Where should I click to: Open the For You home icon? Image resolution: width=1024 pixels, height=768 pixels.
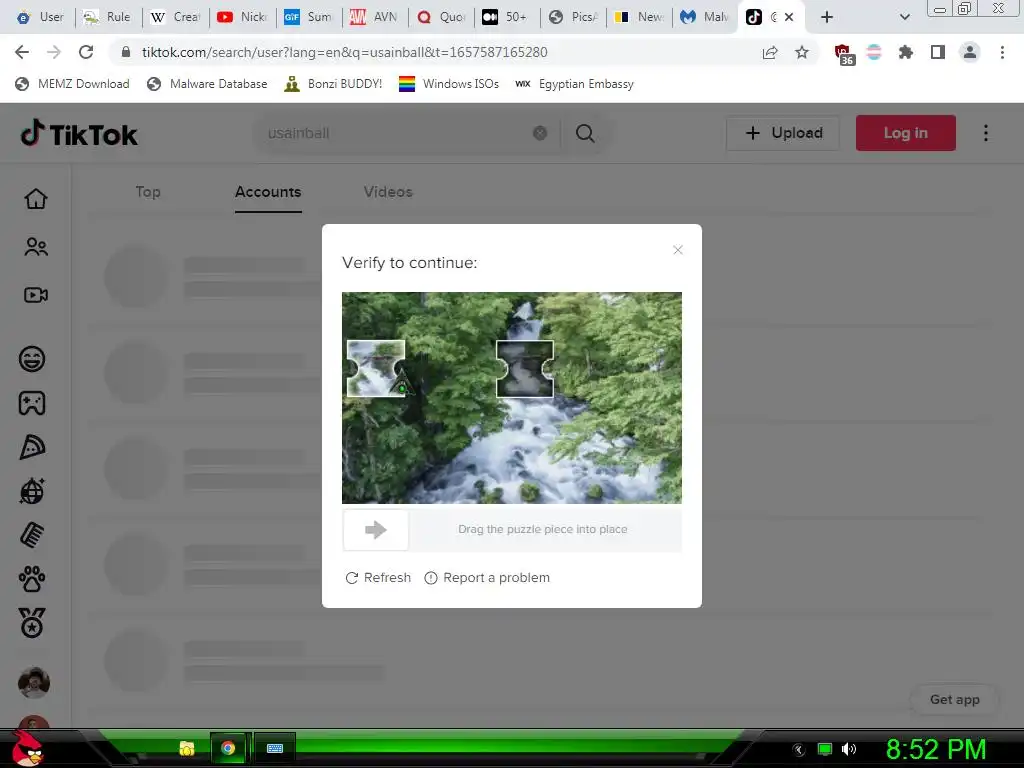tap(36, 199)
